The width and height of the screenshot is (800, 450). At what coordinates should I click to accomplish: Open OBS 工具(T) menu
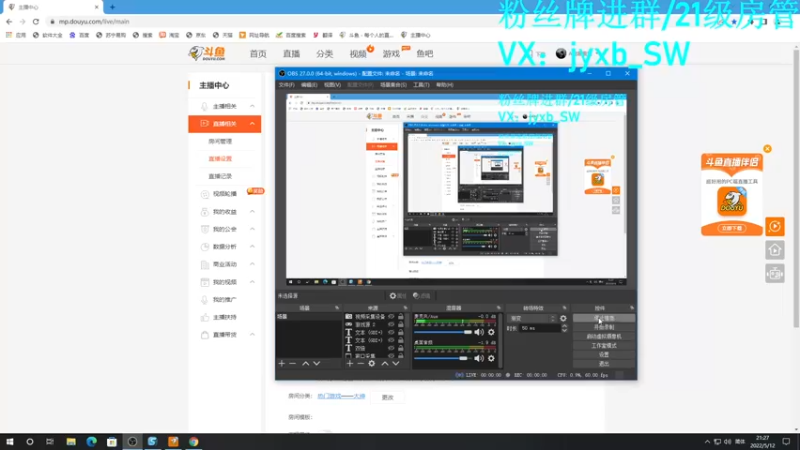[x=421, y=85]
